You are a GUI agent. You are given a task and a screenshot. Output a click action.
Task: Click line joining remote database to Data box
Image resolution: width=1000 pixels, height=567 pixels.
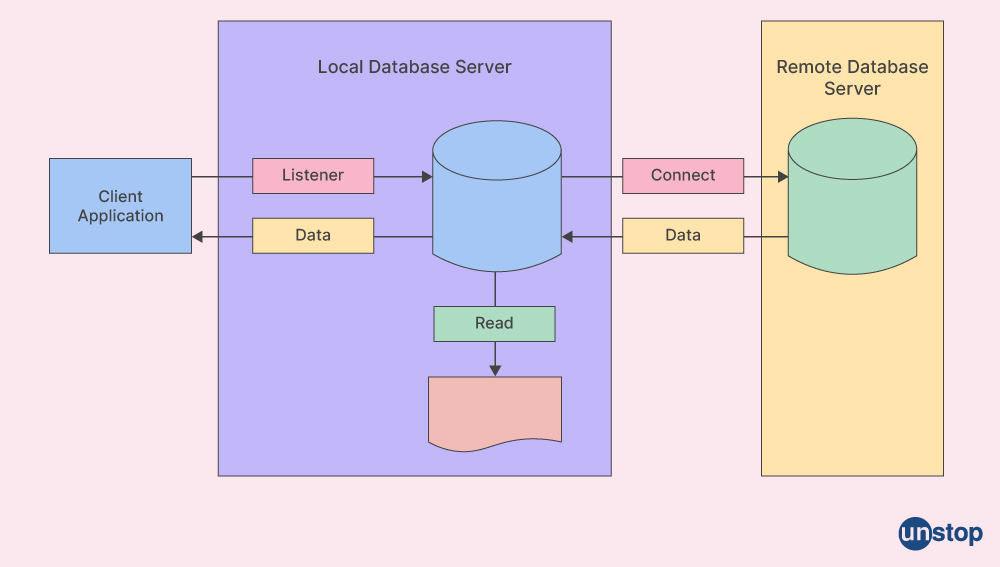point(766,237)
